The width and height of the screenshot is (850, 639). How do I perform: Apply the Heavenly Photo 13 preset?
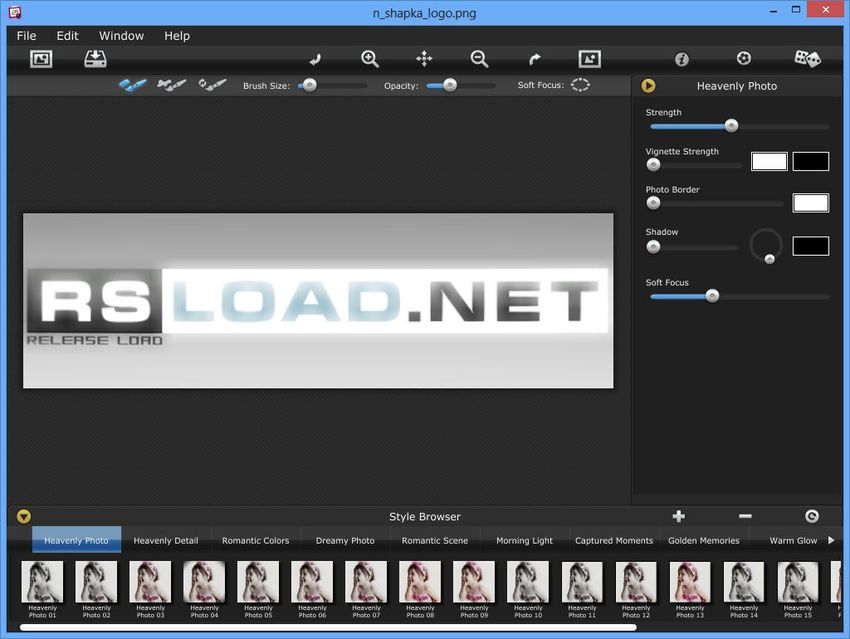[x=690, y=589]
